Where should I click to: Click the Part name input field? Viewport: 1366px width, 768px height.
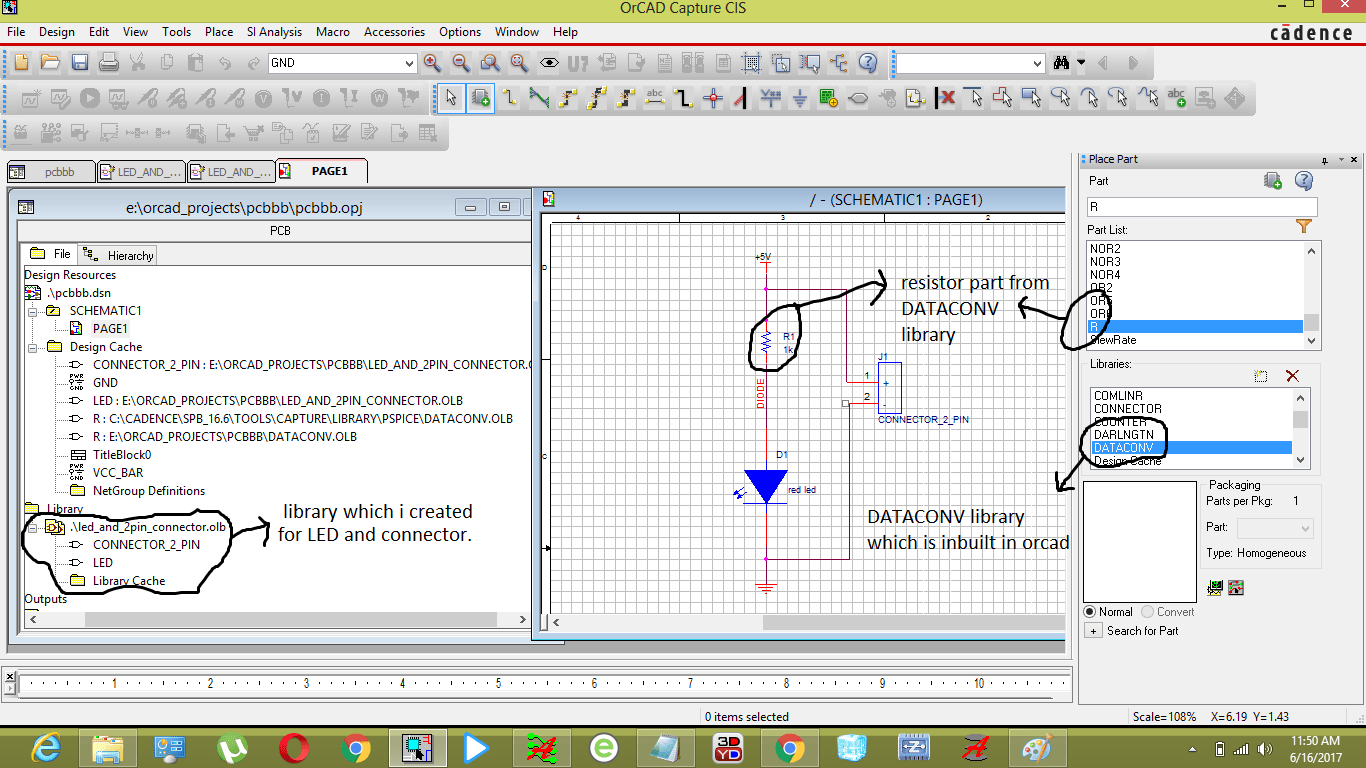pyautogui.click(x=1202, y=207)
